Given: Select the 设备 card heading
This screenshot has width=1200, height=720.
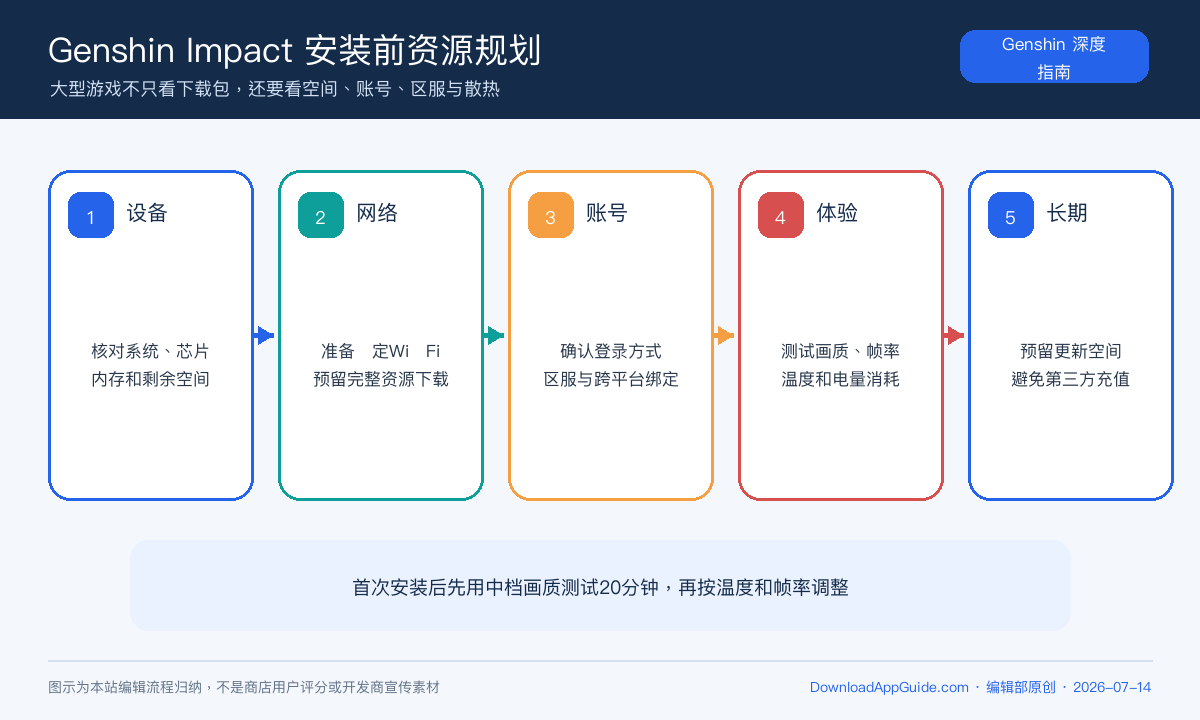Looking at the screenshot, I should coord(147,213).
